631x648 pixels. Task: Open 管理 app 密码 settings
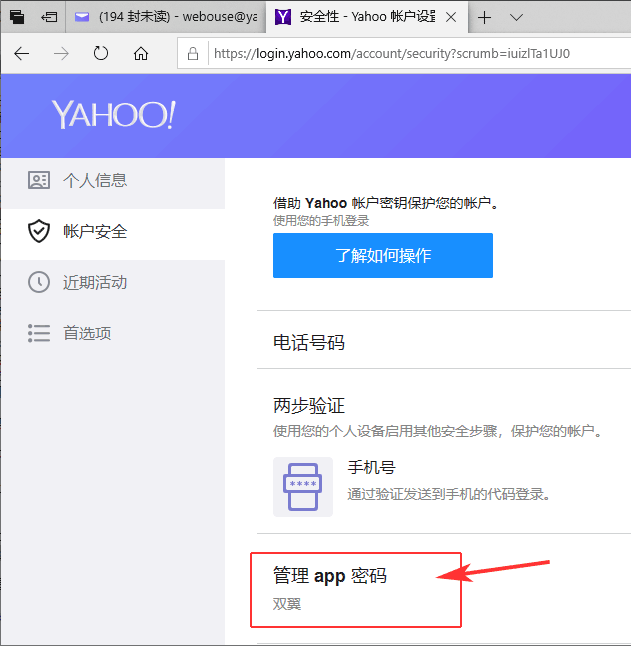329,576
